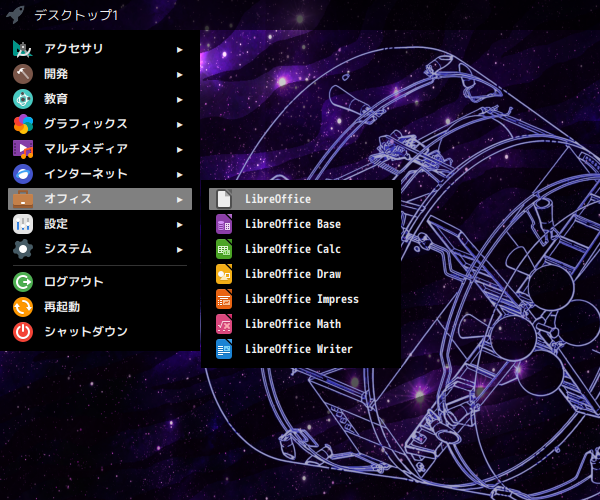Click the rocket launcher icon in the panel

(16, 15)
